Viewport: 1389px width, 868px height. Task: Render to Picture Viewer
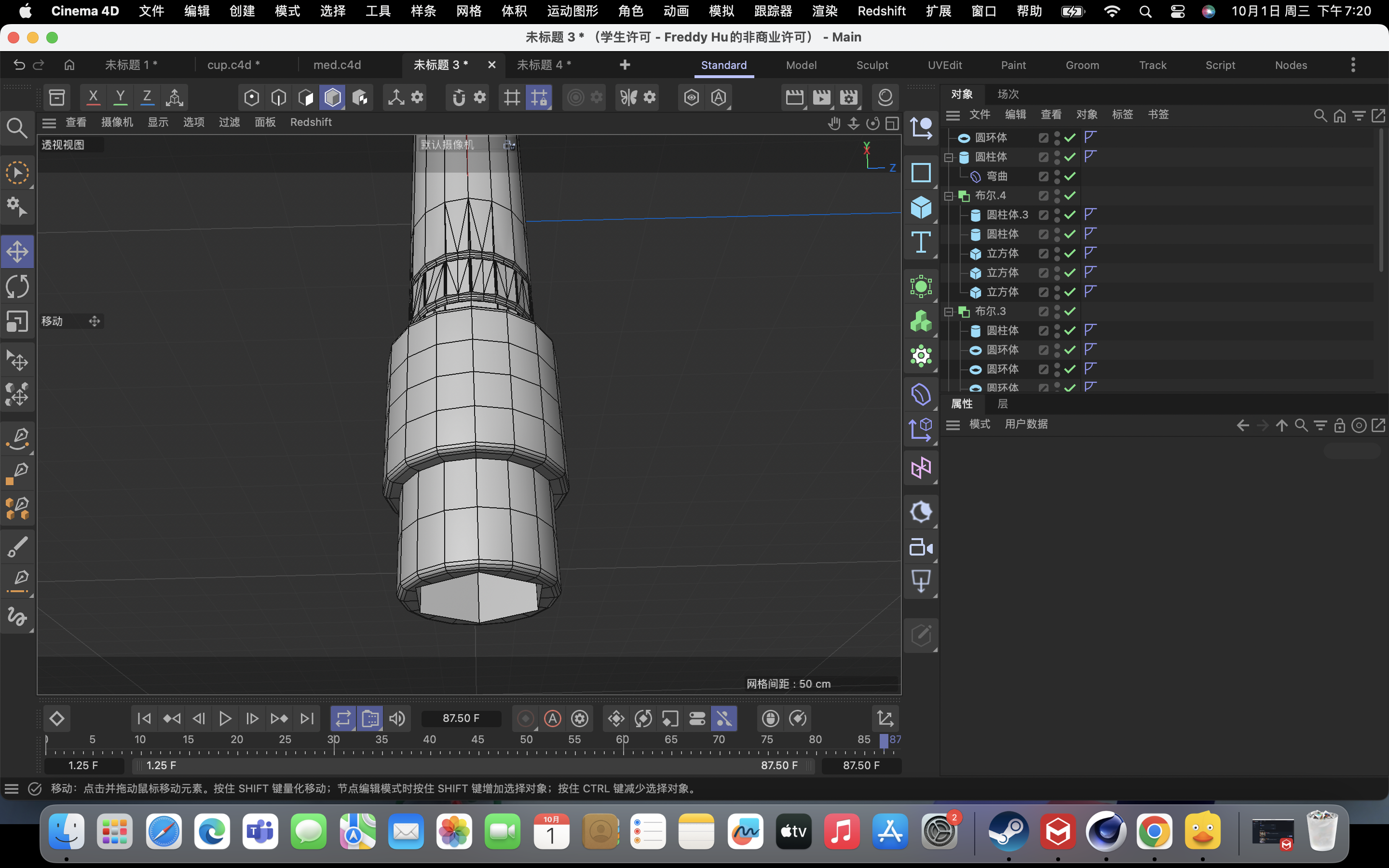821,97
